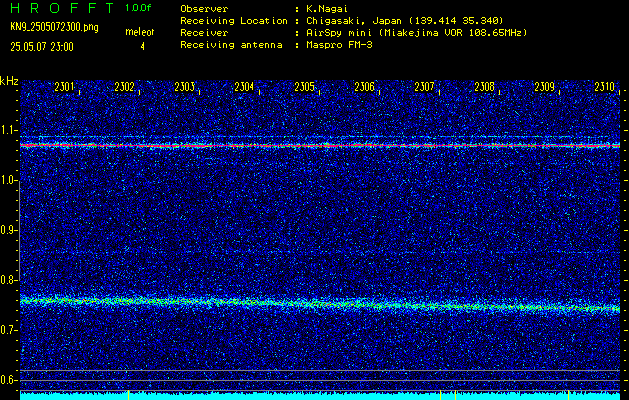Select the version label 1.0.0f
Viewport: 629px width, 400px height.
pos(138,8)
